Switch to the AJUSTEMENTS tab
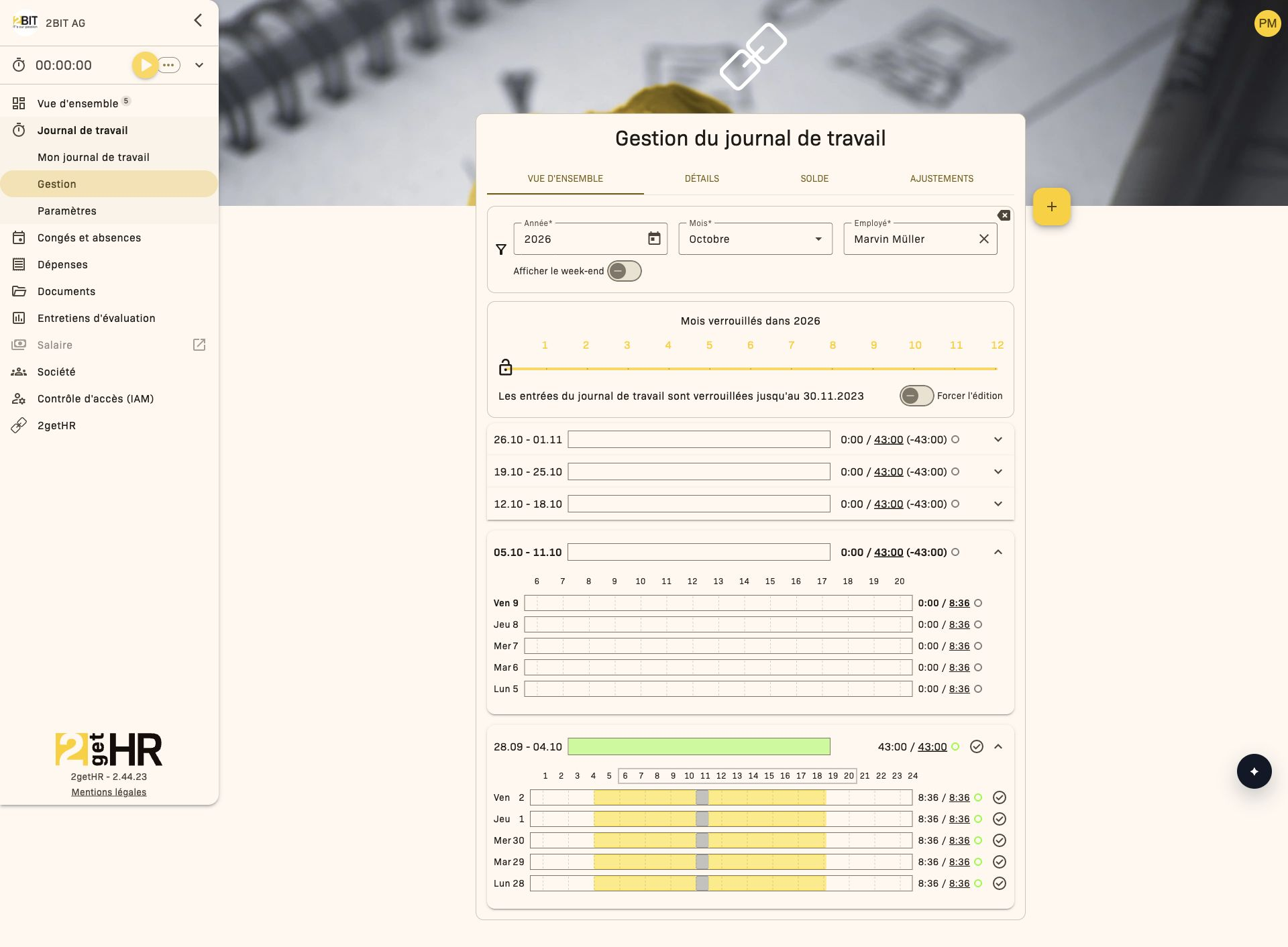 tap(942, 178)
